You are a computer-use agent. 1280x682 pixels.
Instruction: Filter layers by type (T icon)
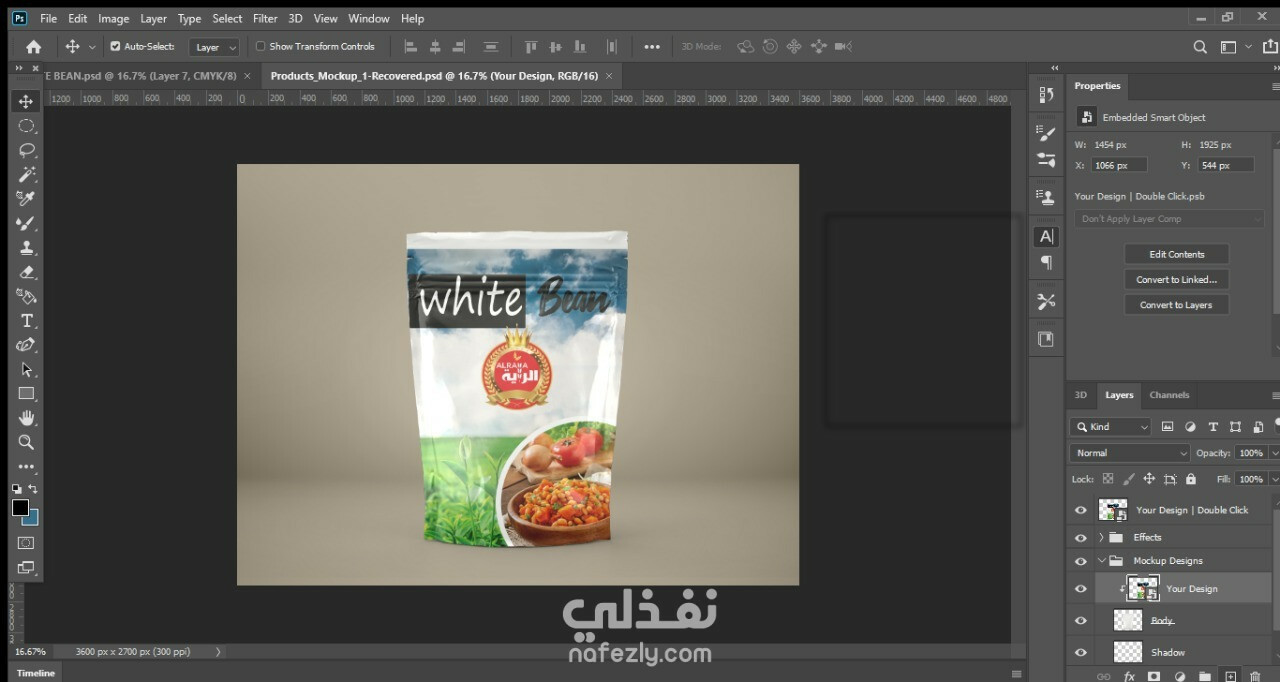[1213, 426]
